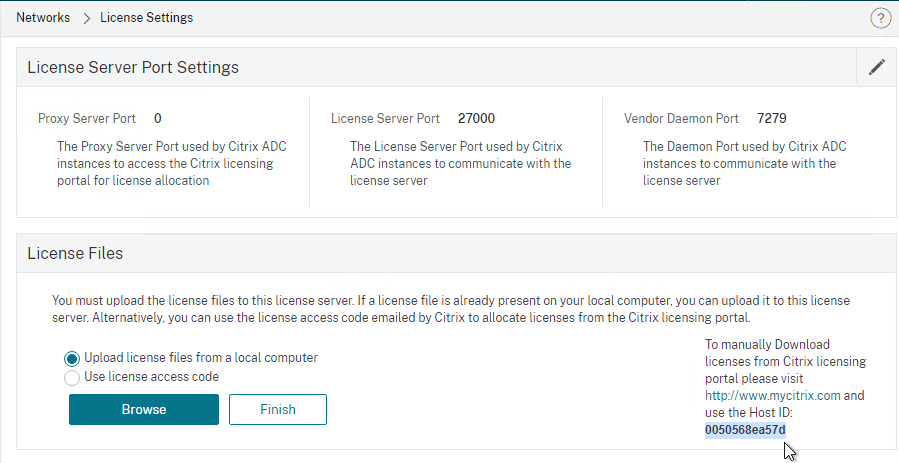Click the Proxy Server Port value 0

[158, 119]
